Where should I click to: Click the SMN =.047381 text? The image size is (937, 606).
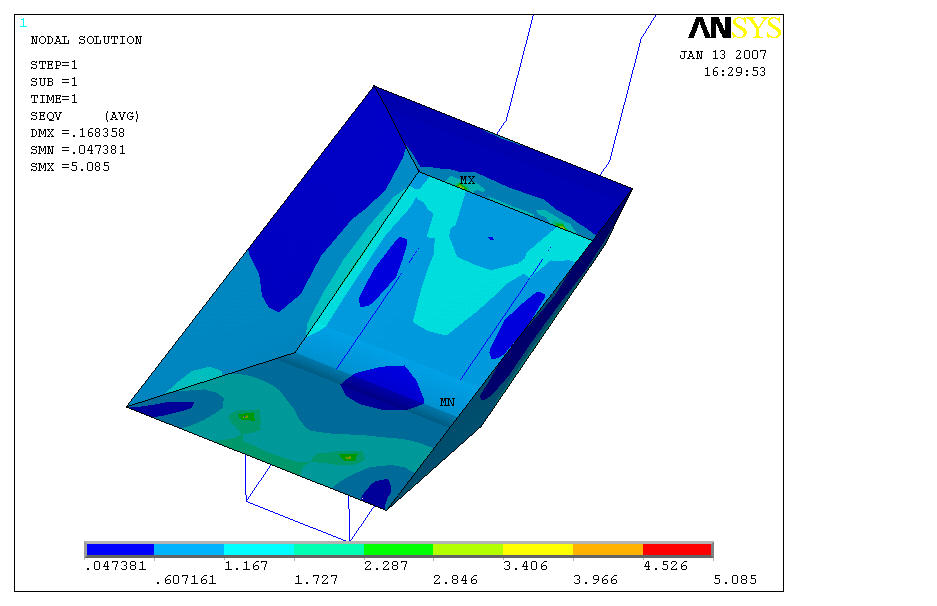(78, 150)
